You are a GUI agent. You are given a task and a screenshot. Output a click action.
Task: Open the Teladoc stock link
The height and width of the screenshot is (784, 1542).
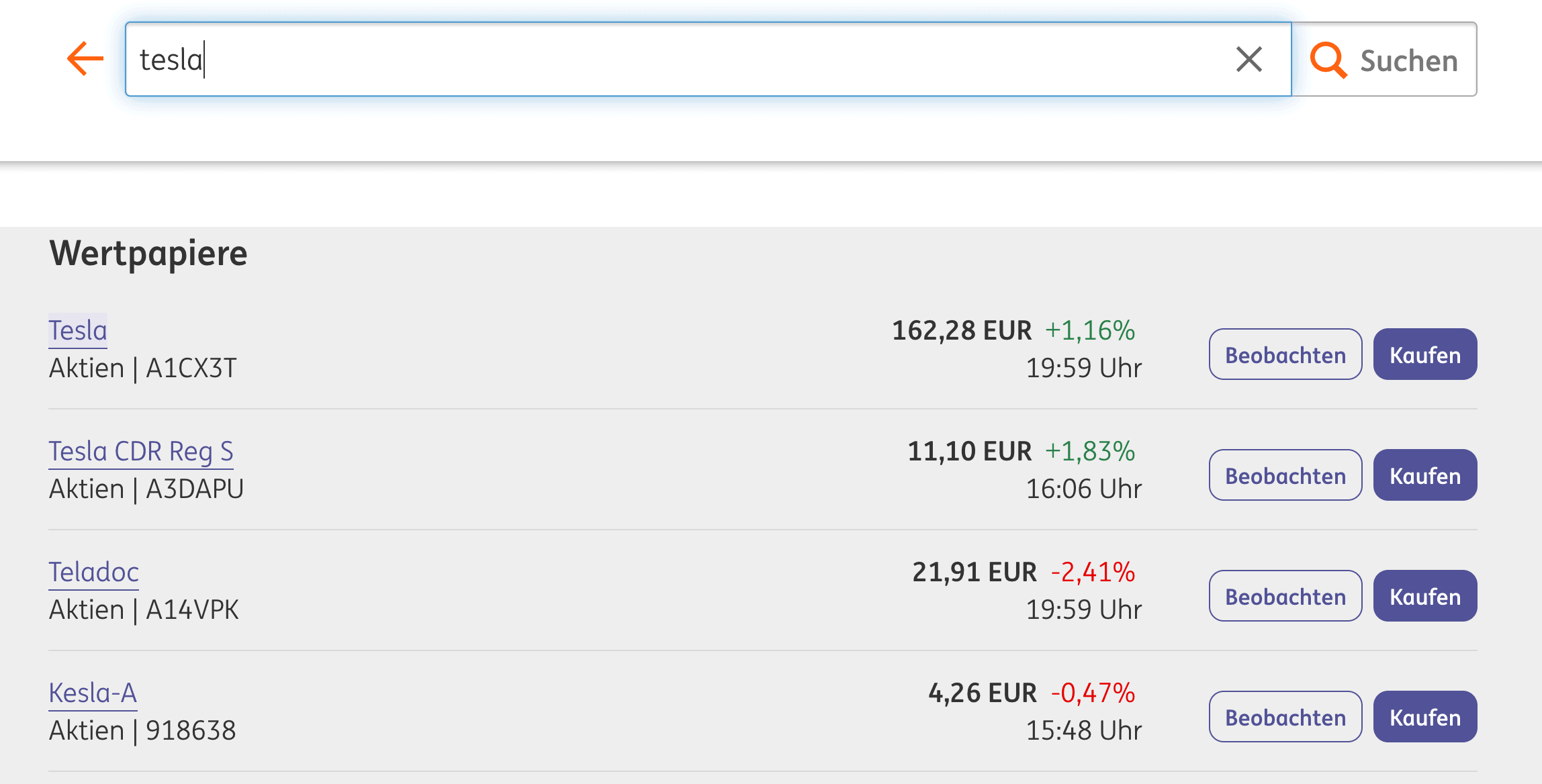pyautogui.click(x=94, y=572)
